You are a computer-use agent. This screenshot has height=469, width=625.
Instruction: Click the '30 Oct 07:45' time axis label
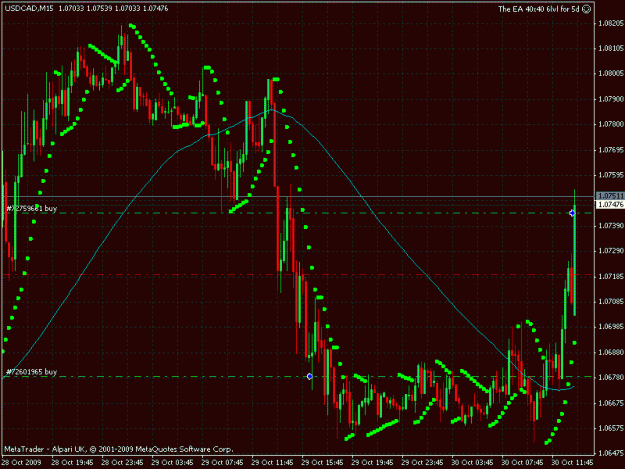tap(522, 462)
